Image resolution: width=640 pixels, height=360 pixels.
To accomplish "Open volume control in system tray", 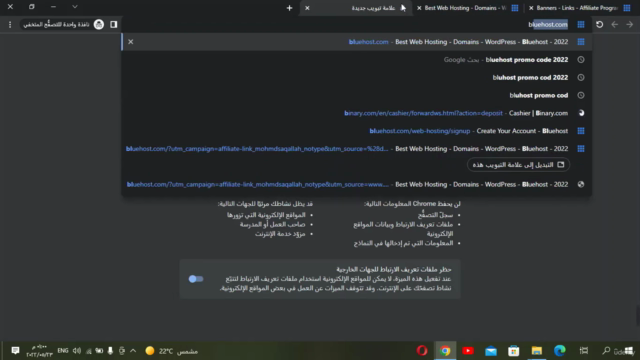I will (77, 351).
